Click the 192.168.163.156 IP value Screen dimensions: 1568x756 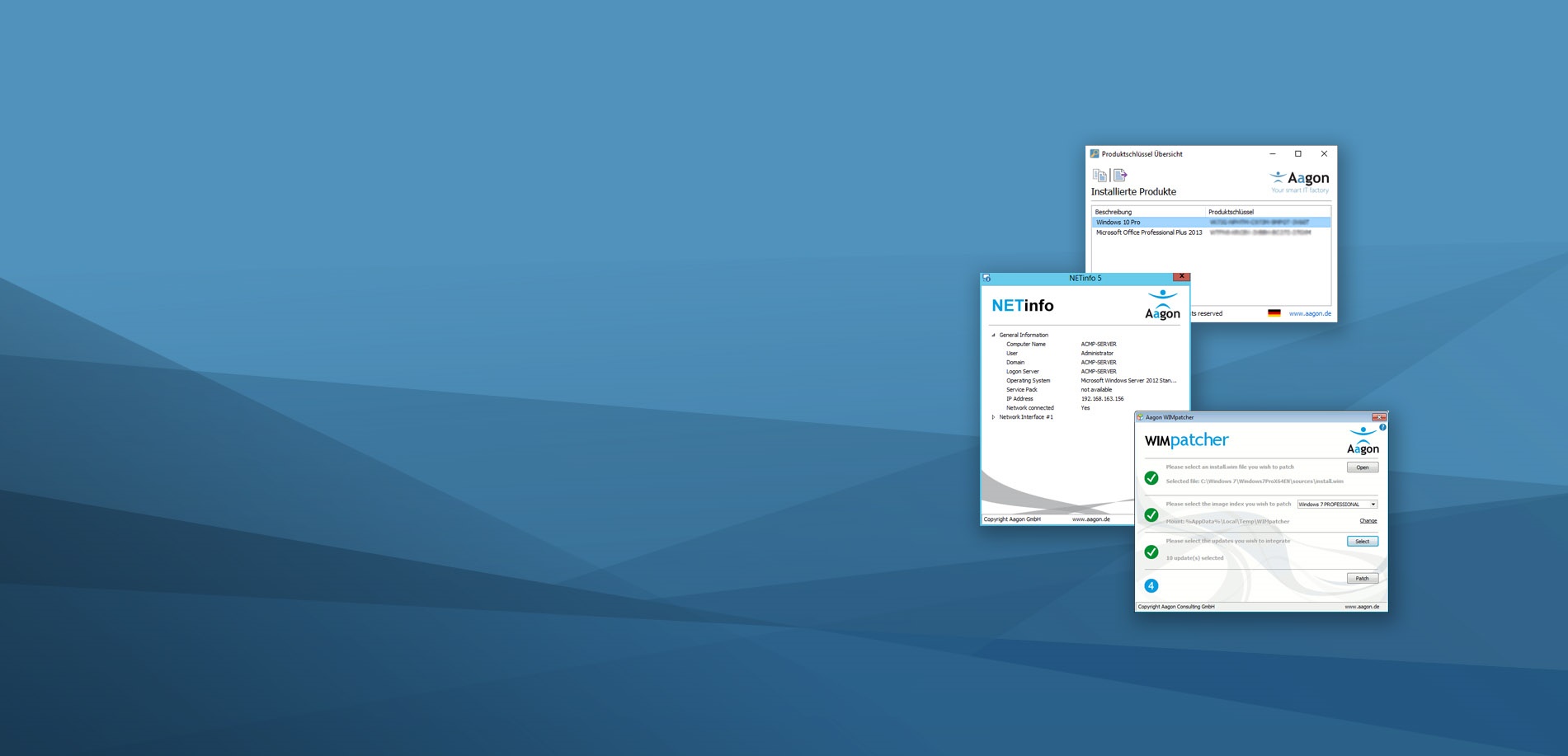1103,399
